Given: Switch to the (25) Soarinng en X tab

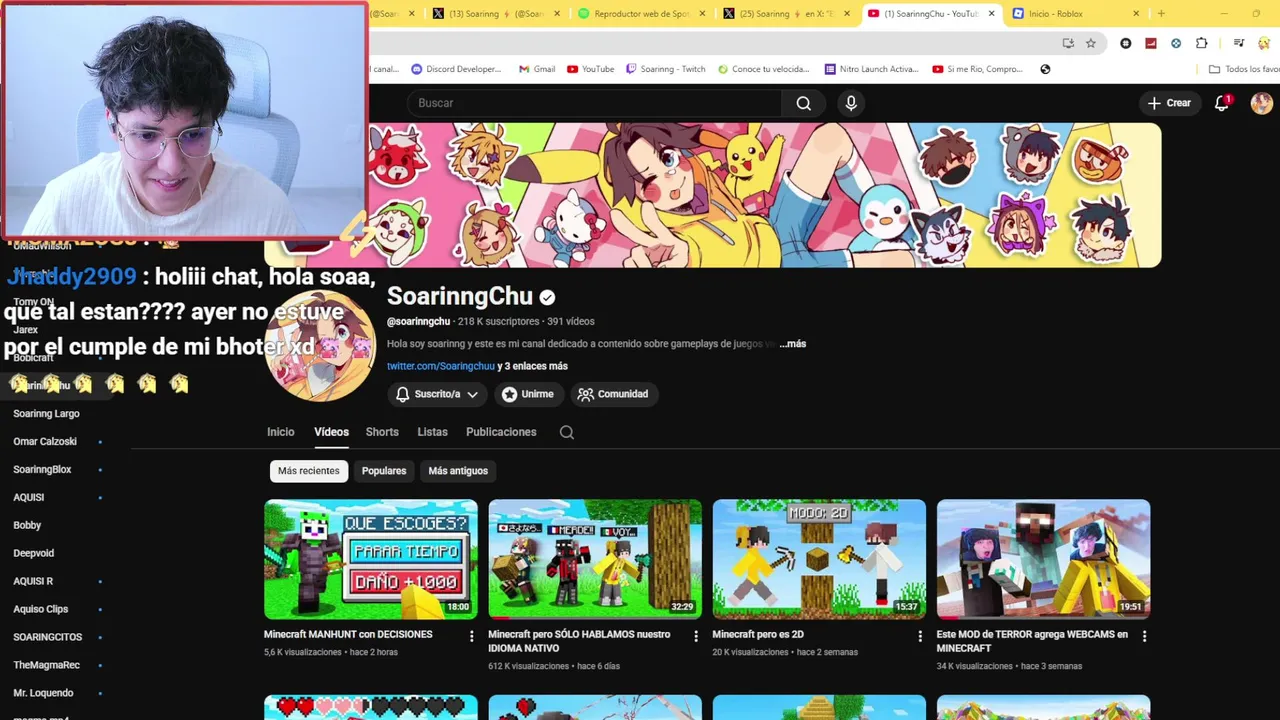Looking at the screenshot, I should tap(786, 14).
